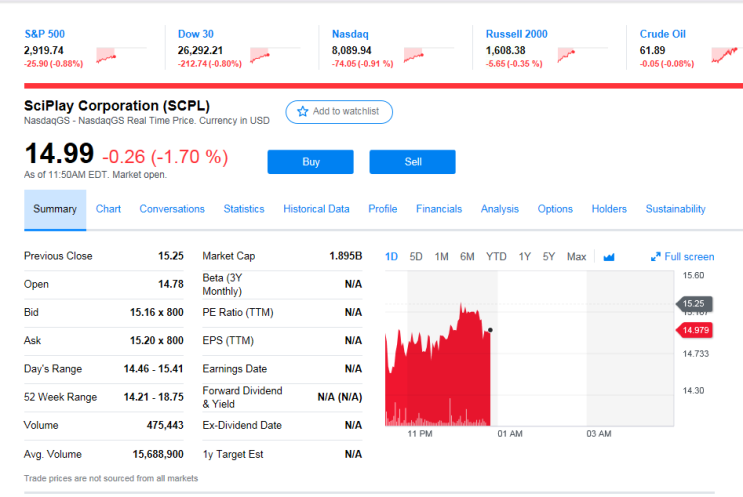Screen dimensions: 743x497
Task: Open the Crude Oil mini sparkline chart
Action: (727, 55)
